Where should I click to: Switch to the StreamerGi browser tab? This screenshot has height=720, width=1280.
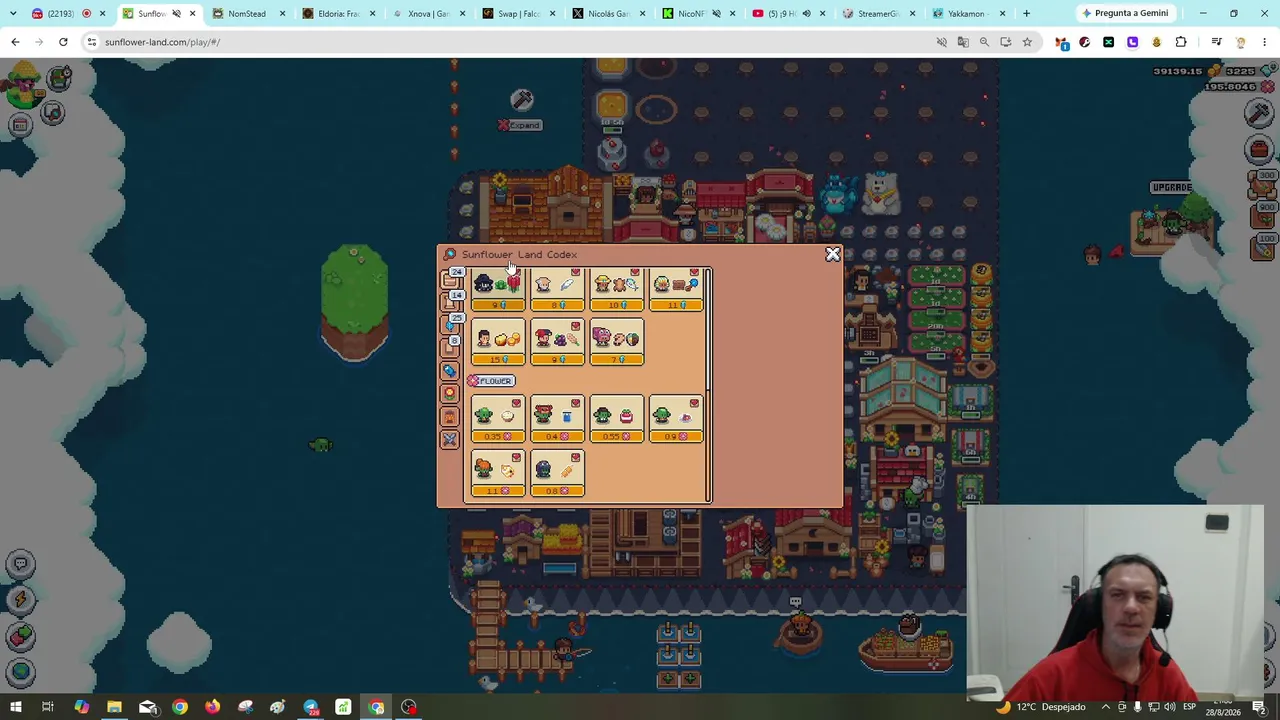click(877, 14)
